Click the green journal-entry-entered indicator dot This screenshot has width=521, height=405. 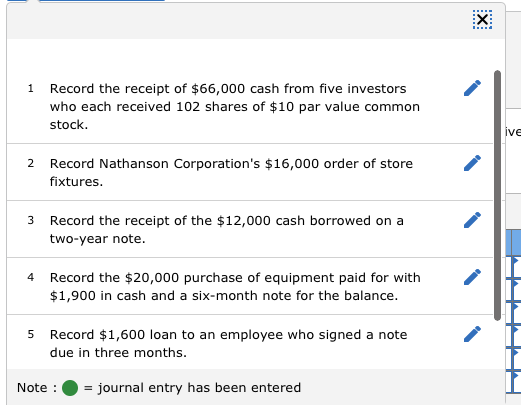[70, 388]
